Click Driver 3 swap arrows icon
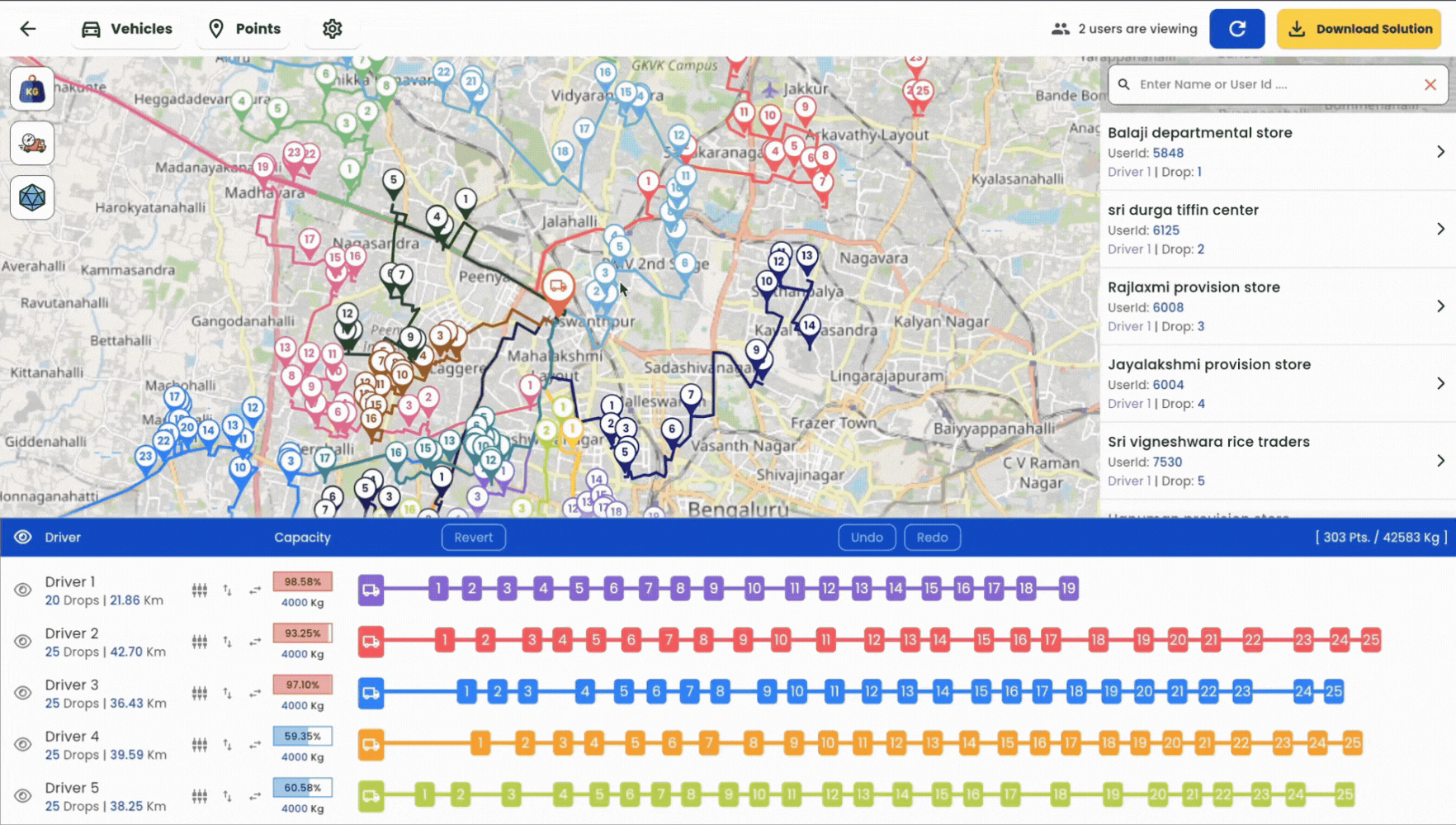Screen dimensions: 1456x825 255,693
